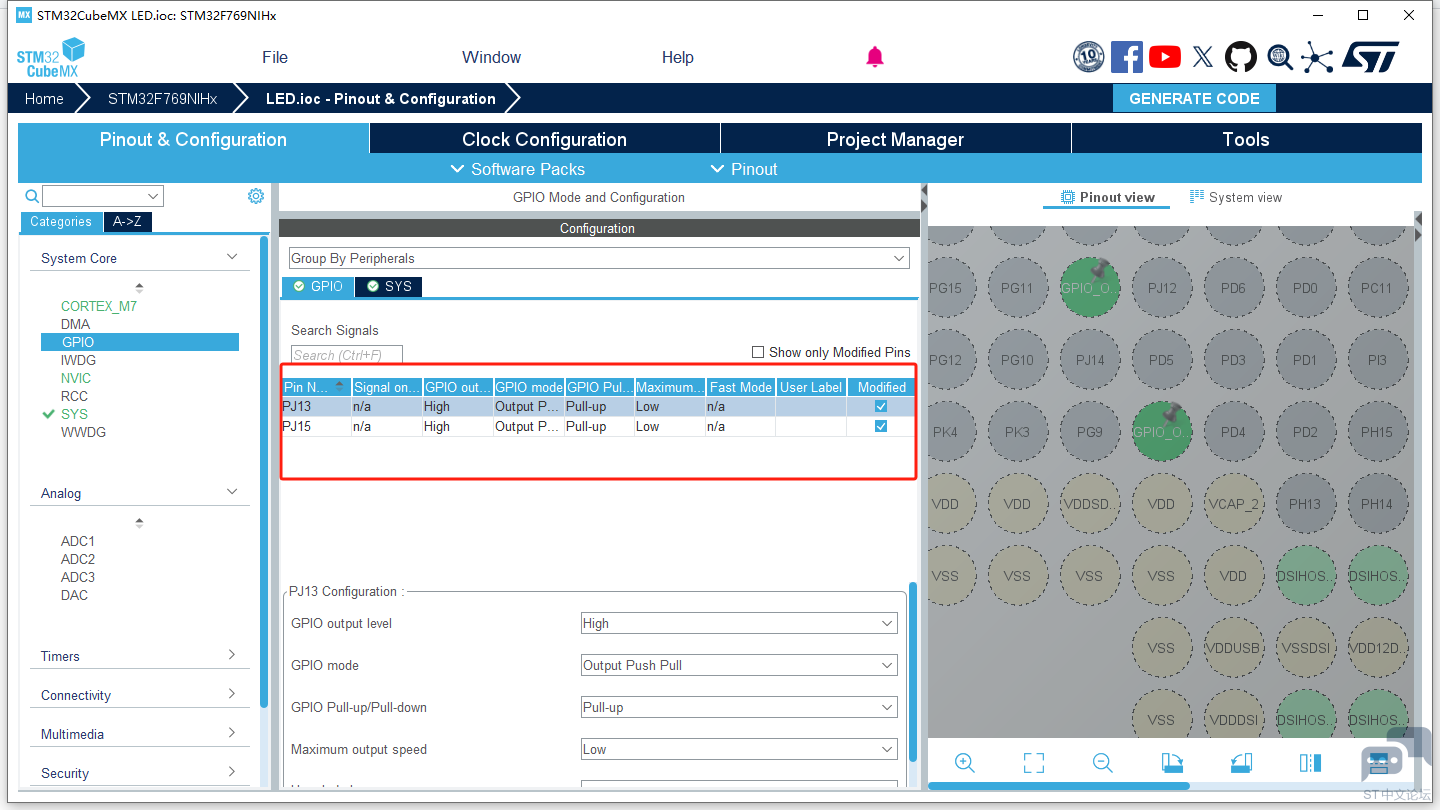Open the Group By Peripherals dropdown
This screenshot has width=1440, height=810.
tap(599, 259)
